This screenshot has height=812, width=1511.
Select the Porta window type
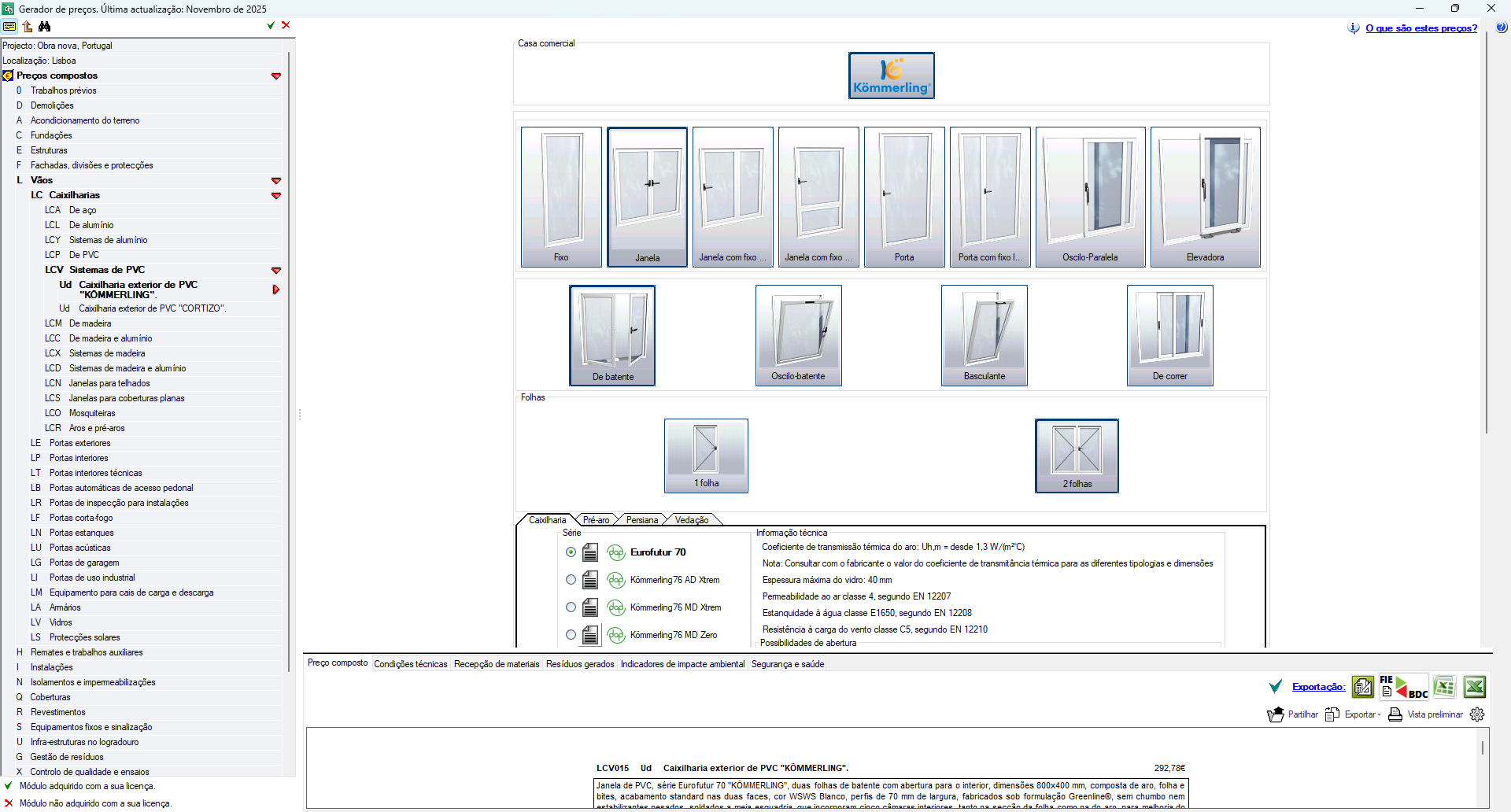tap(904, 197)
